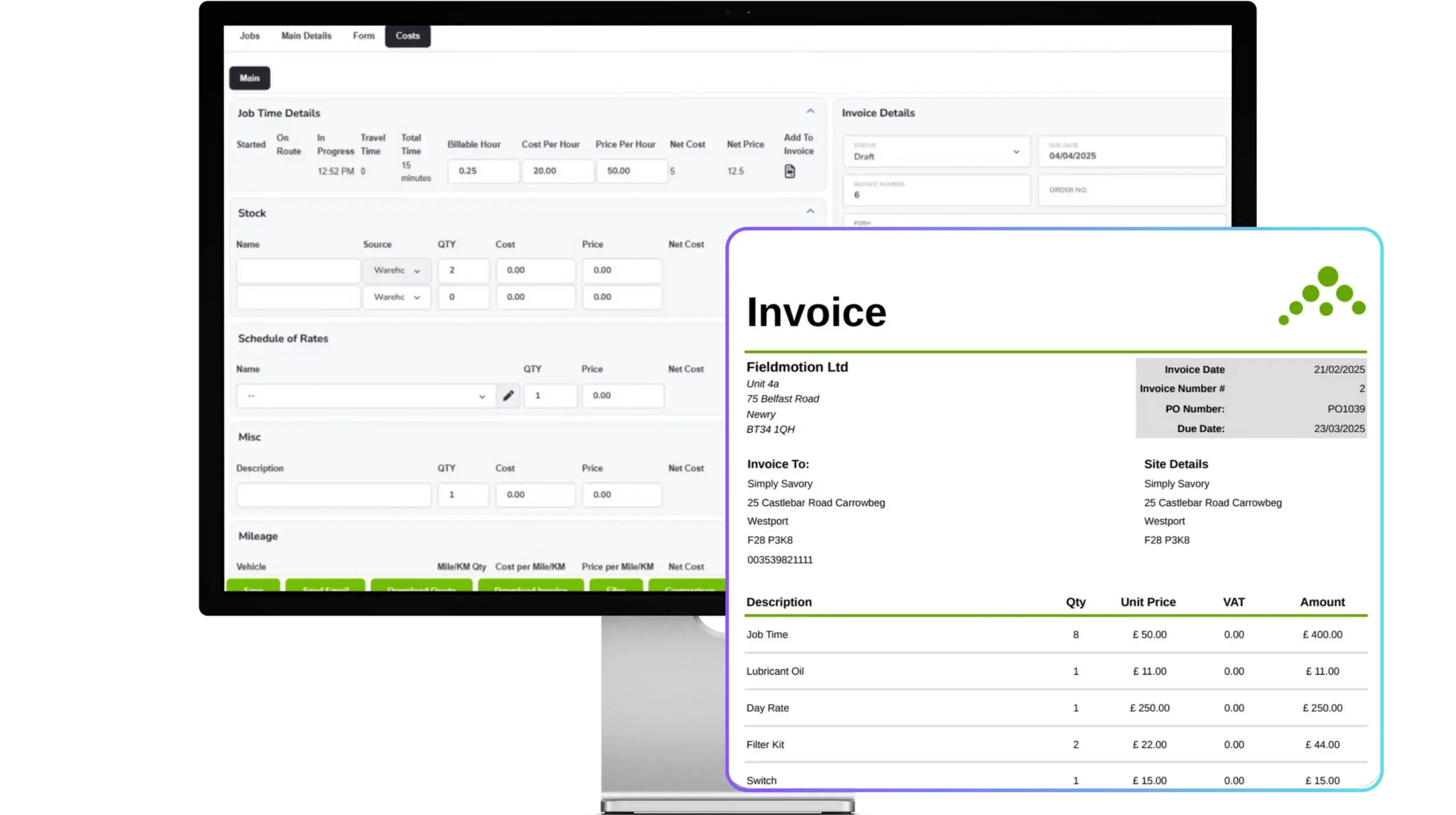Click the Lubricant Oil line item
The image size is (1456, 815).
coord(1056,672)
